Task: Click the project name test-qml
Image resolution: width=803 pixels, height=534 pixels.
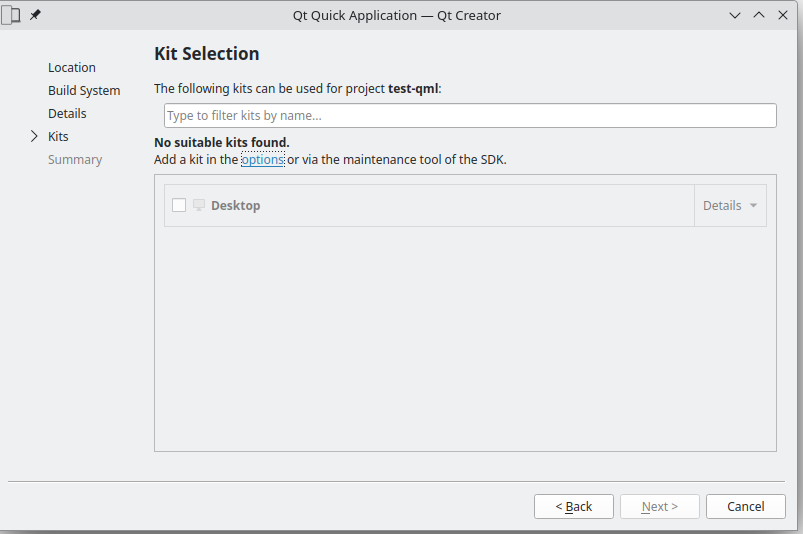Action: coord(413,89)
